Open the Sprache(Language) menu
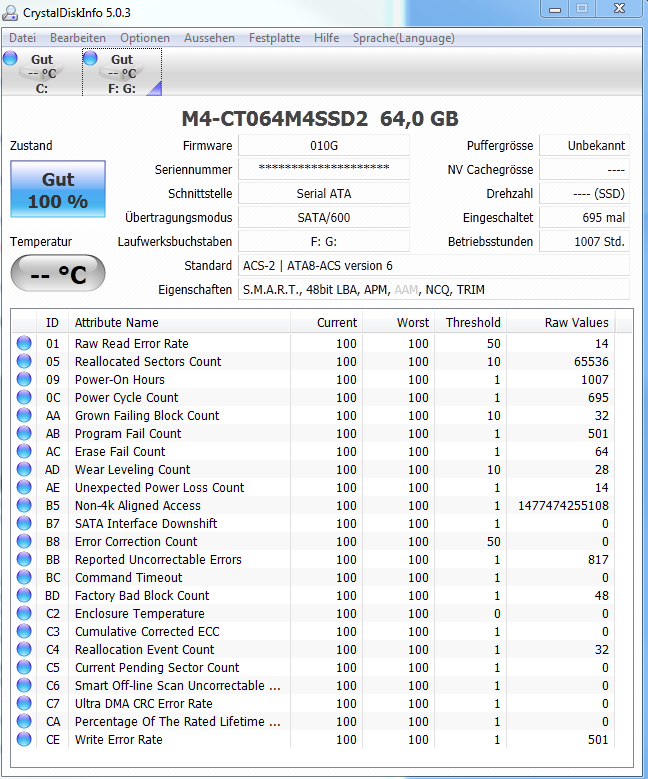The width and height of the screenshot is (648, 779). pos(404,38)
